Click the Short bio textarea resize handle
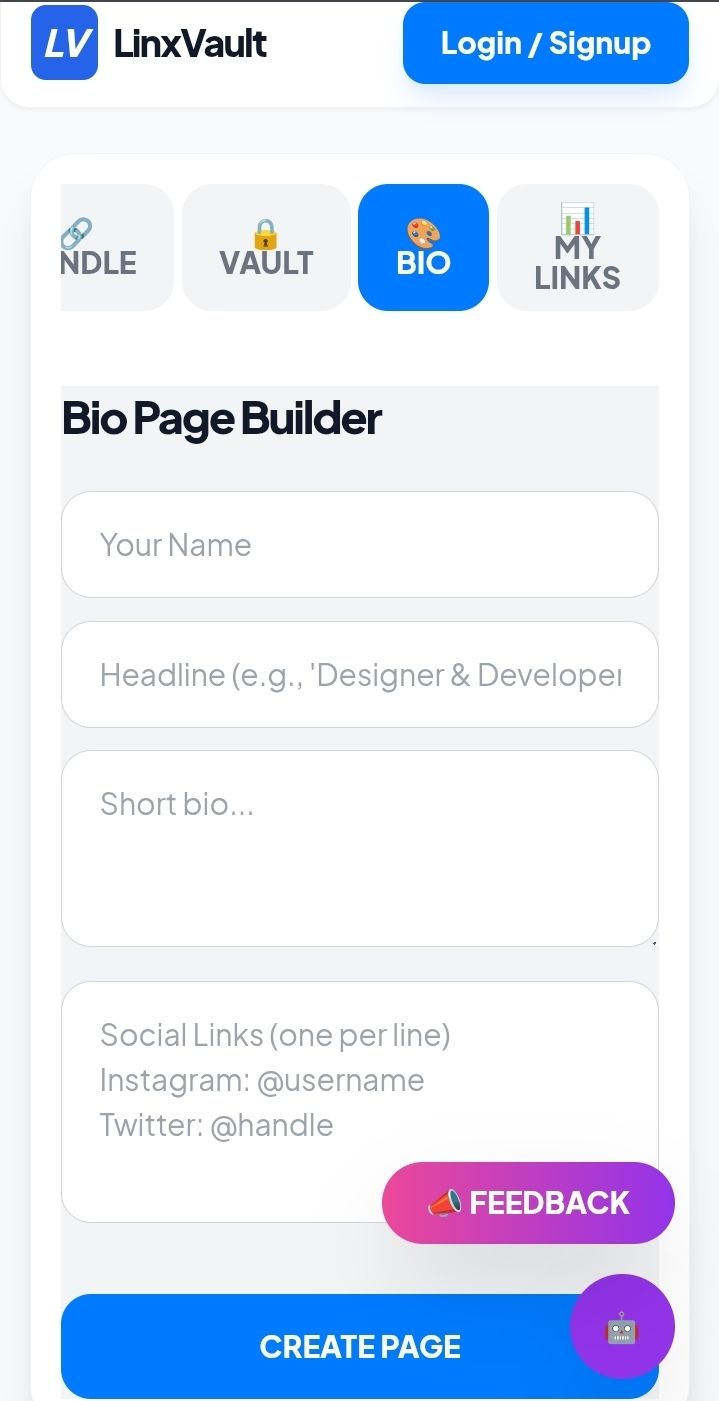 click(653, 941)
